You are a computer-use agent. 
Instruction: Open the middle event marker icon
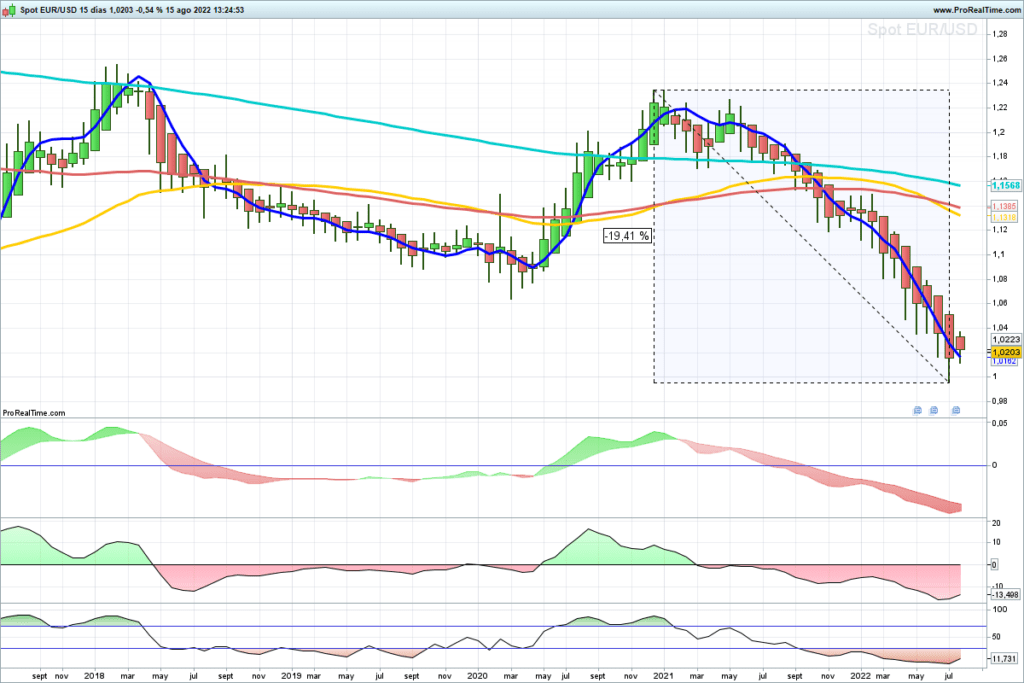(x=934, y=411)
